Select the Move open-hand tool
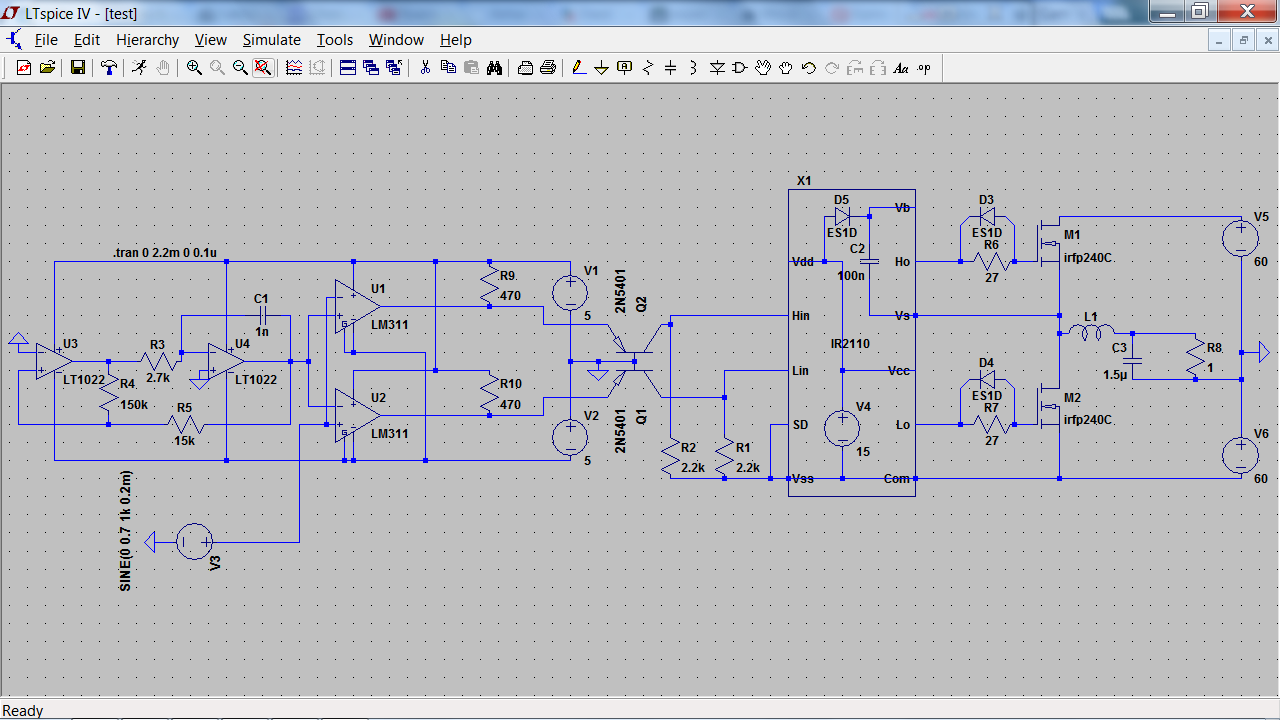Screen dimensions: 1280x720 tap(763, 68)
